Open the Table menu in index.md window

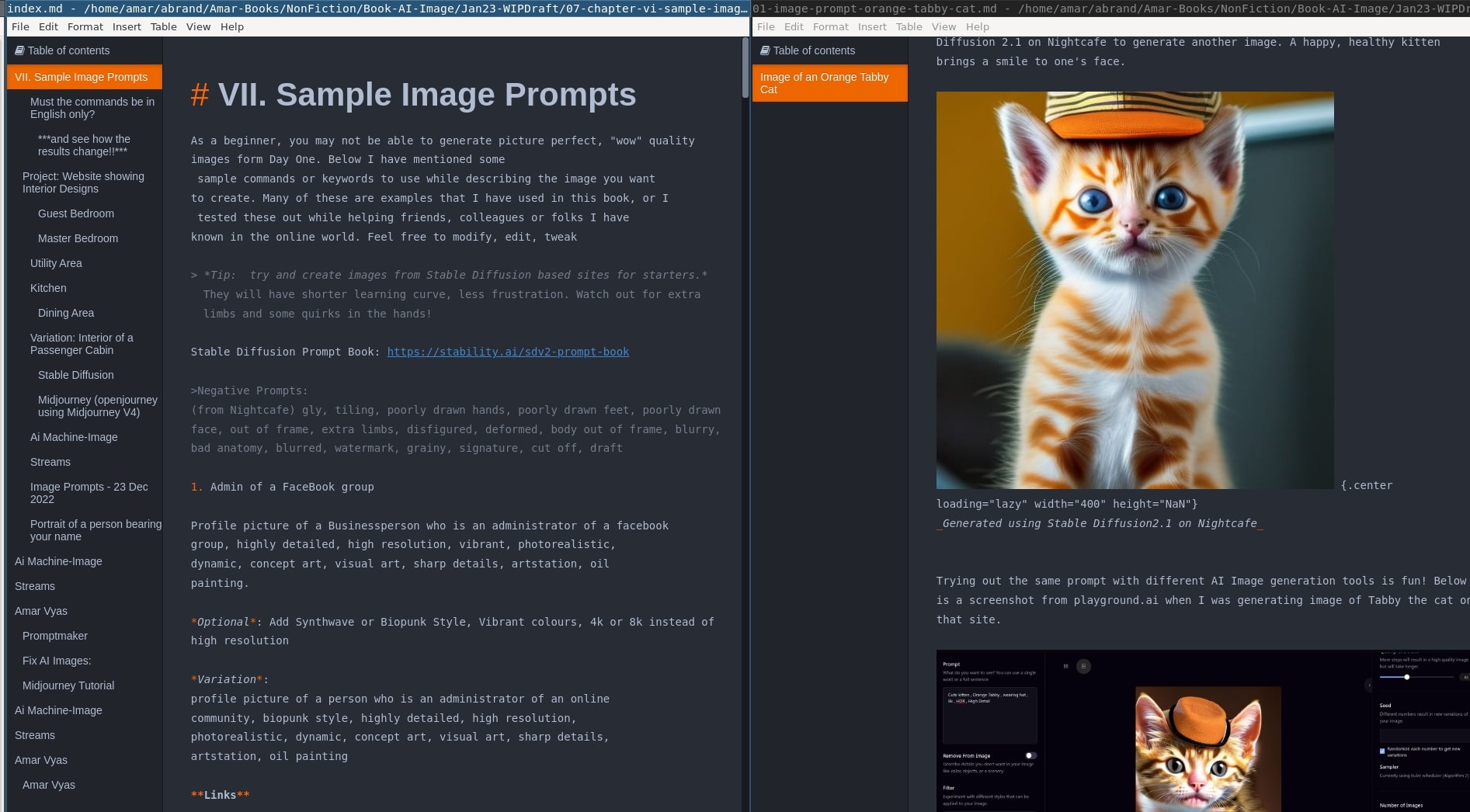point(164,26)
